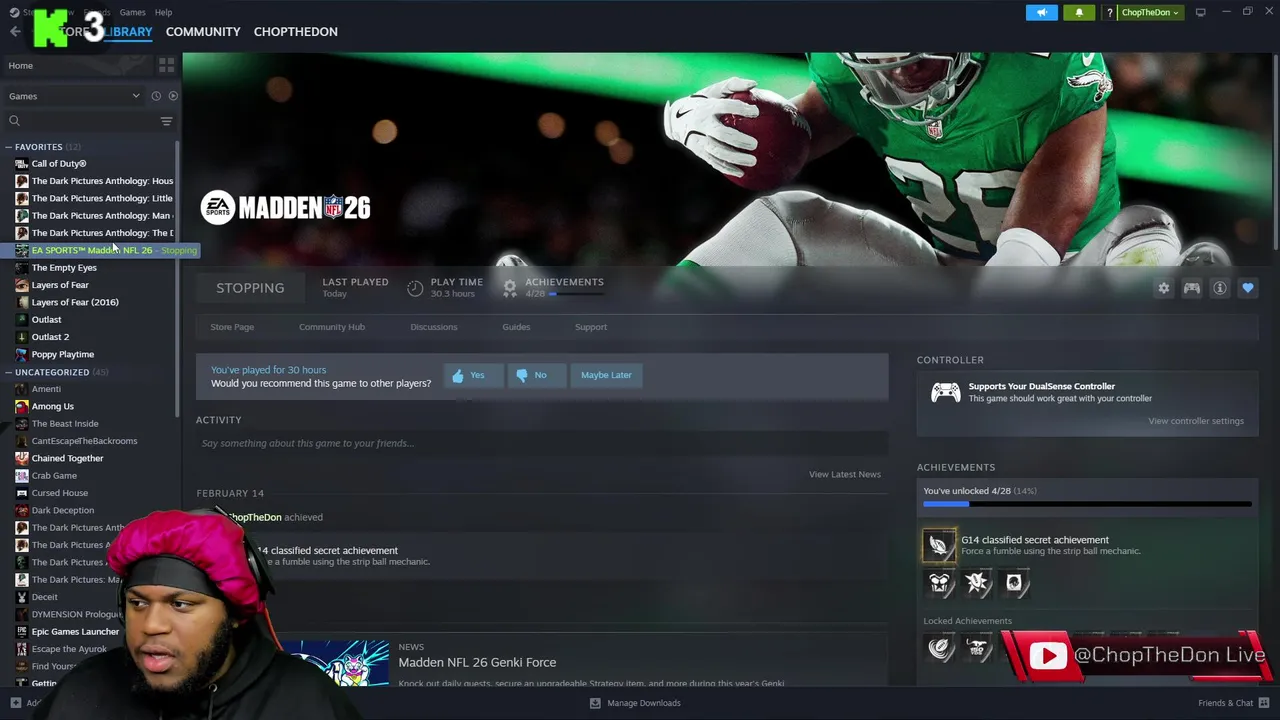Select Call of Duty in the library
Image resolution: width=1280 pixels, height=720 pixels.
pyautogui.click(x=59, y=164)
